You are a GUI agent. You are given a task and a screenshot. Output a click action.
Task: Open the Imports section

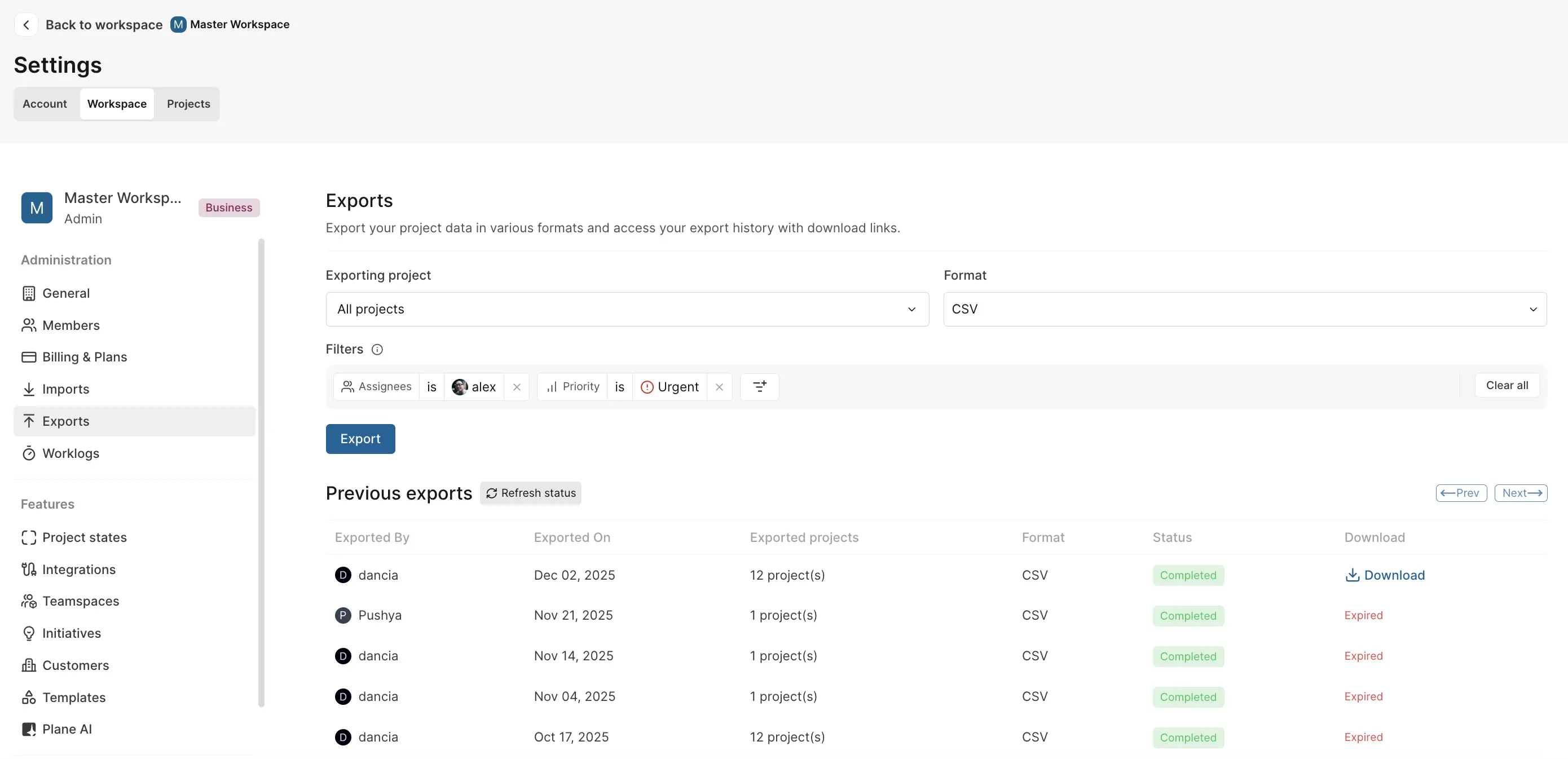click(66, 389)
